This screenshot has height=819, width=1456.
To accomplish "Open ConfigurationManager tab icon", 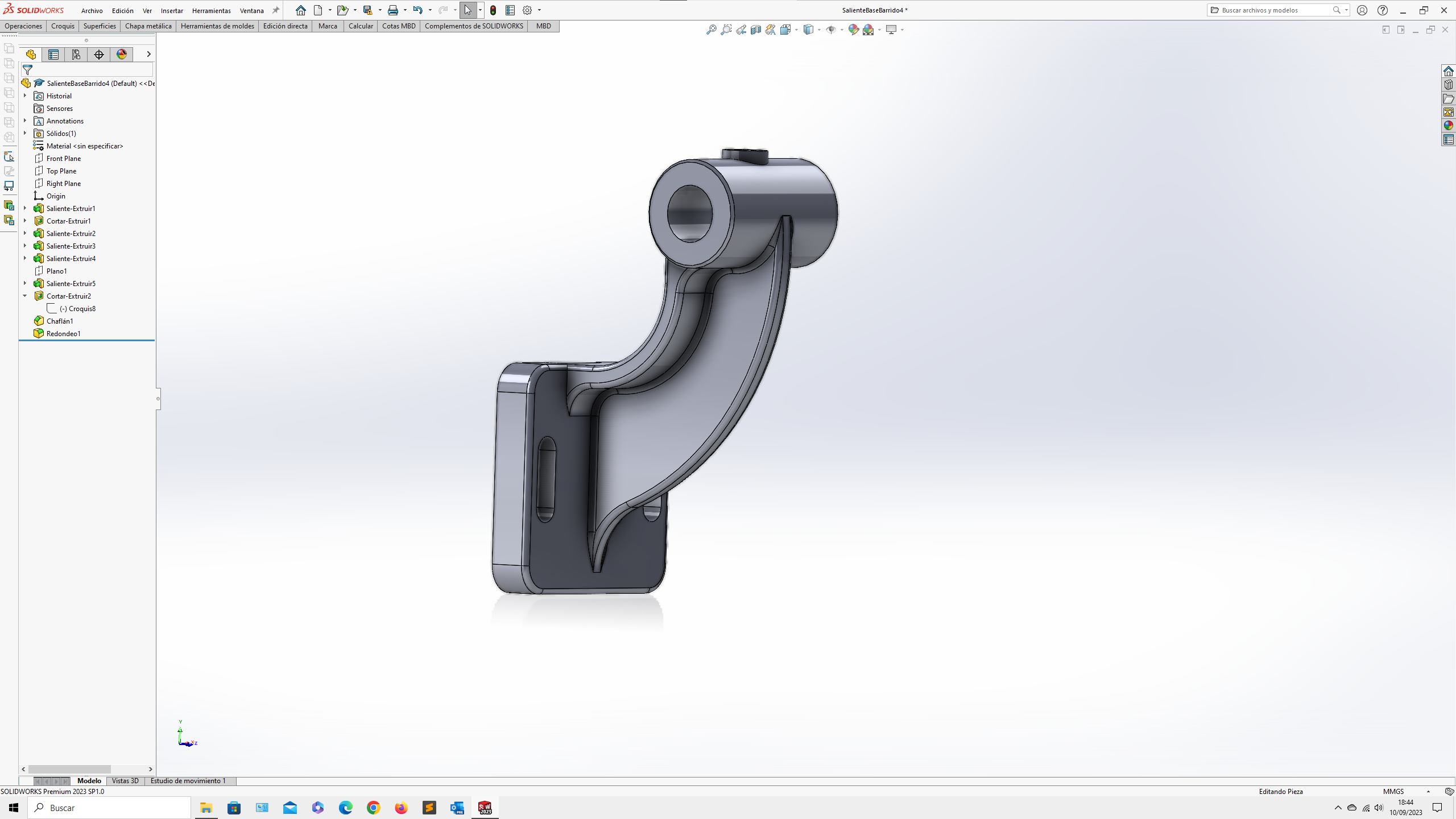I will click(76, 55).
